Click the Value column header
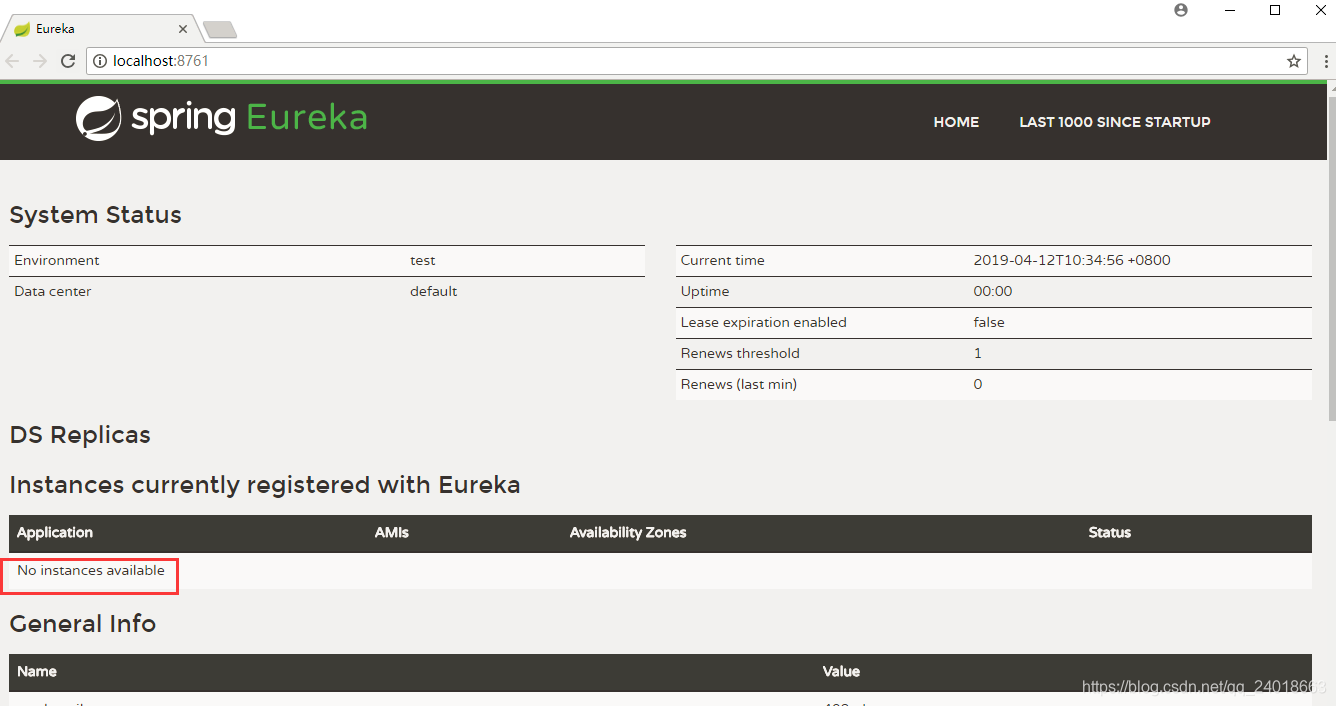This screenshot has width=1336, height=706. click(841, 671)
